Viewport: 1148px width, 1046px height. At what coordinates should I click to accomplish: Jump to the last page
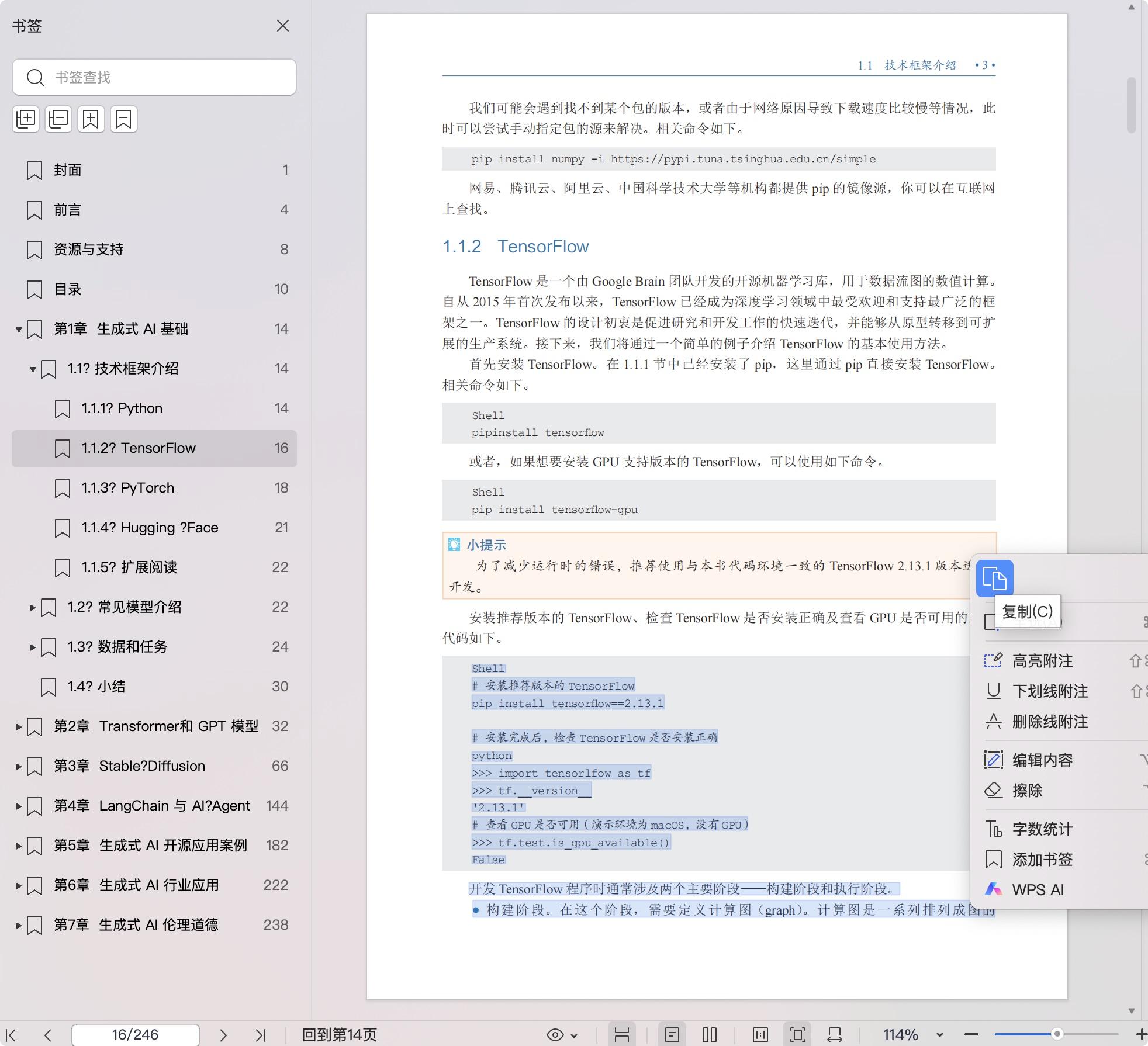pos(261,1035)
